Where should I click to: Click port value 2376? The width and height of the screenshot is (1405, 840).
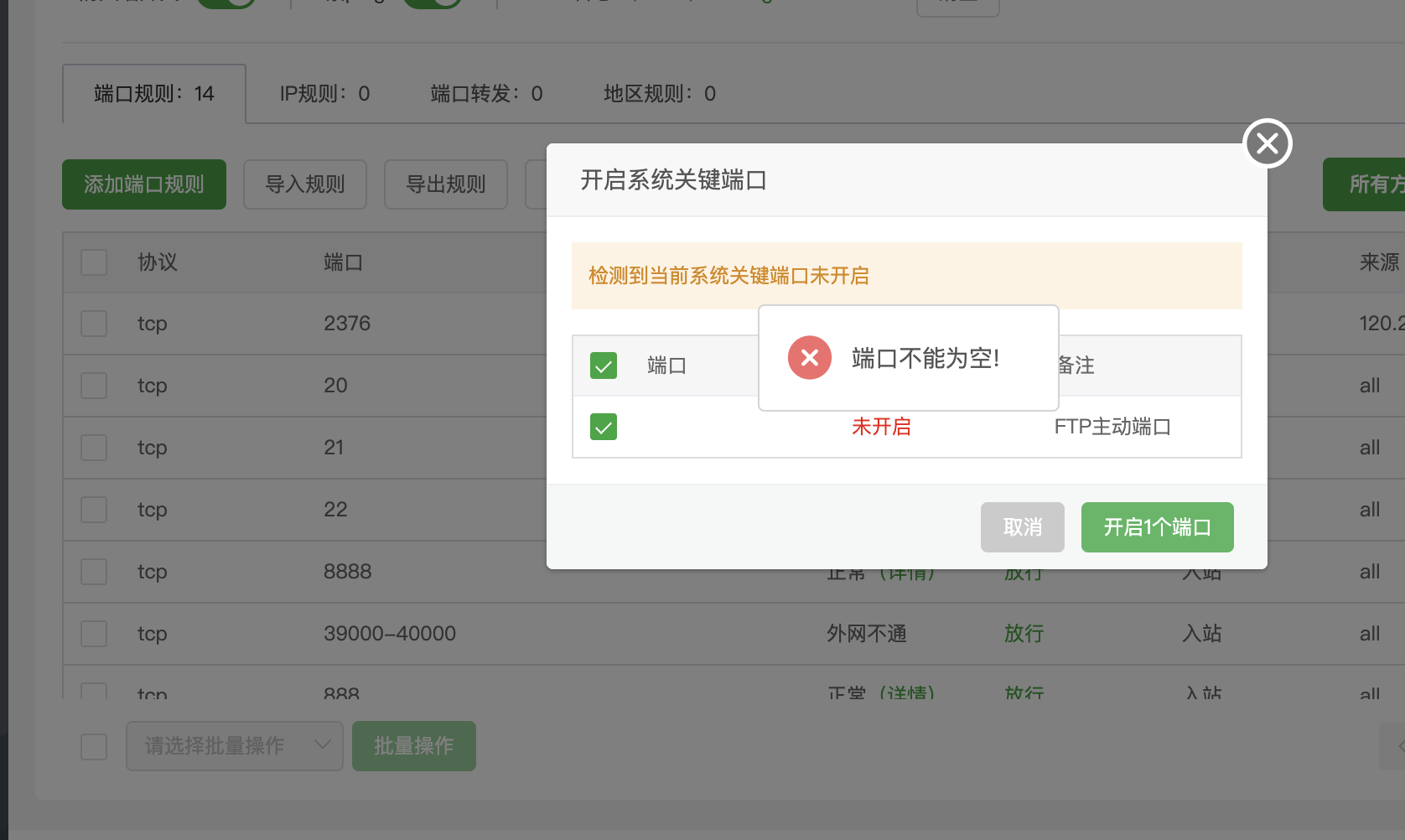point(347,324)
